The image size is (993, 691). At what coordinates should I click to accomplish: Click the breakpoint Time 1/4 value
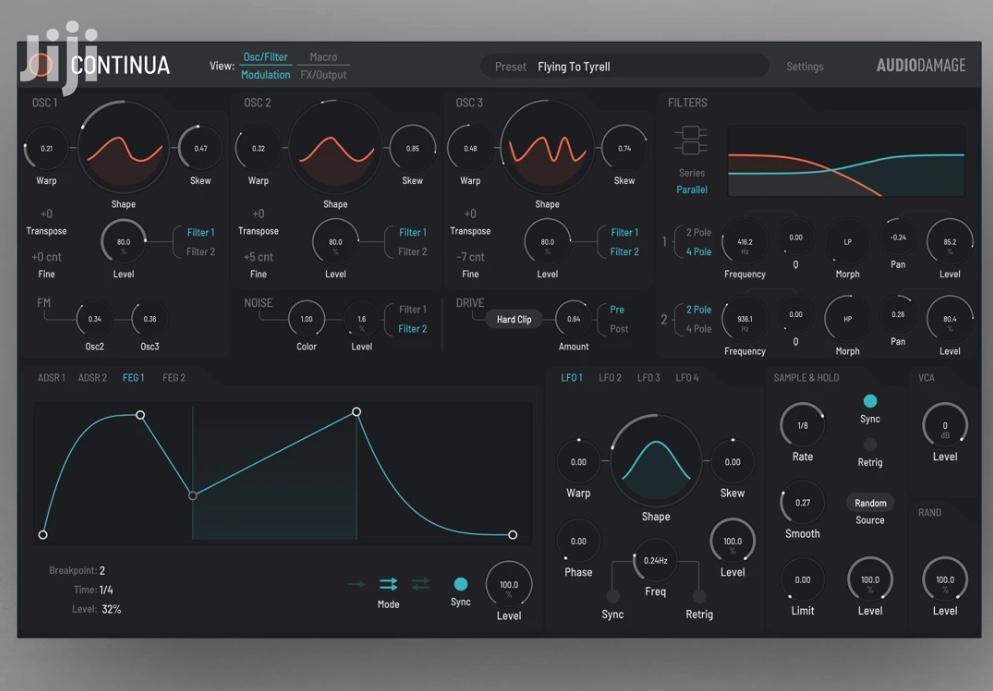106,590
